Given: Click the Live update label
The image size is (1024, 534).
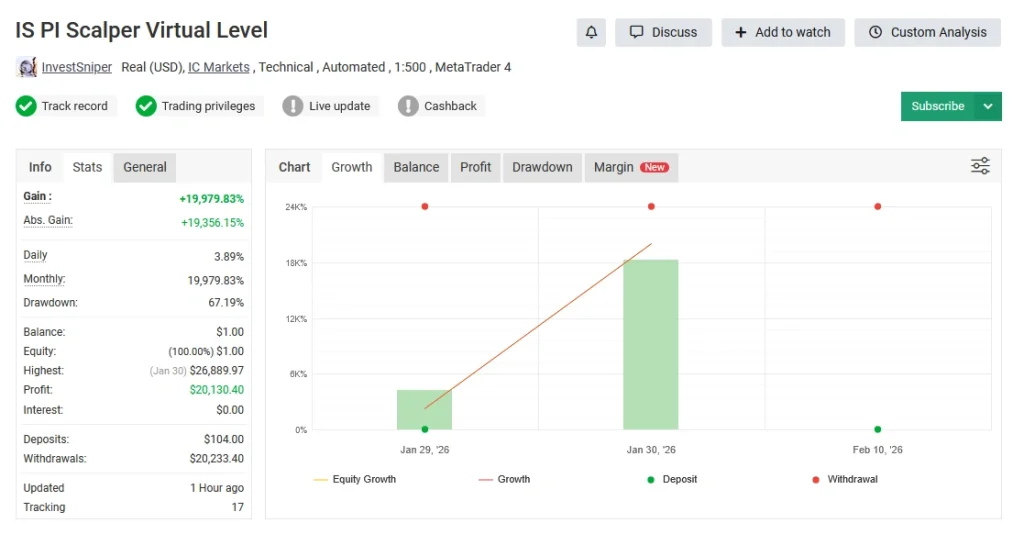Looking at the screenshot, I should 340,106.
